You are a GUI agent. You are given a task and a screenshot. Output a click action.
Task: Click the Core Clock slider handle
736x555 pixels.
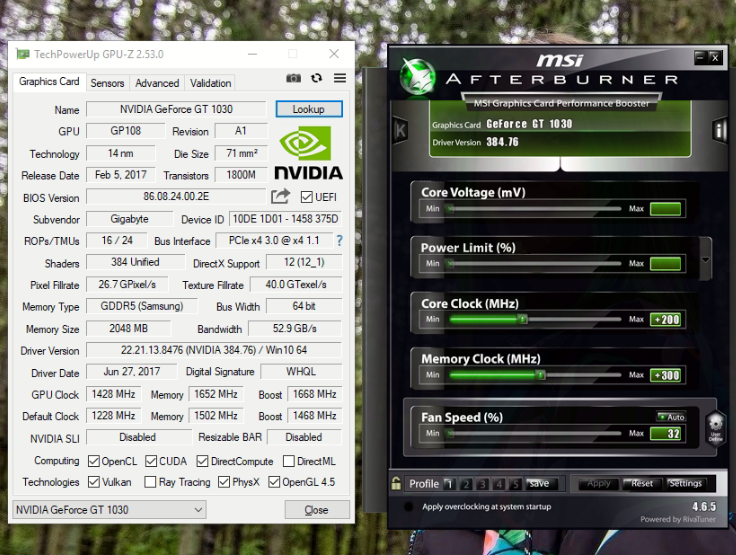click(x=523, y=319)
